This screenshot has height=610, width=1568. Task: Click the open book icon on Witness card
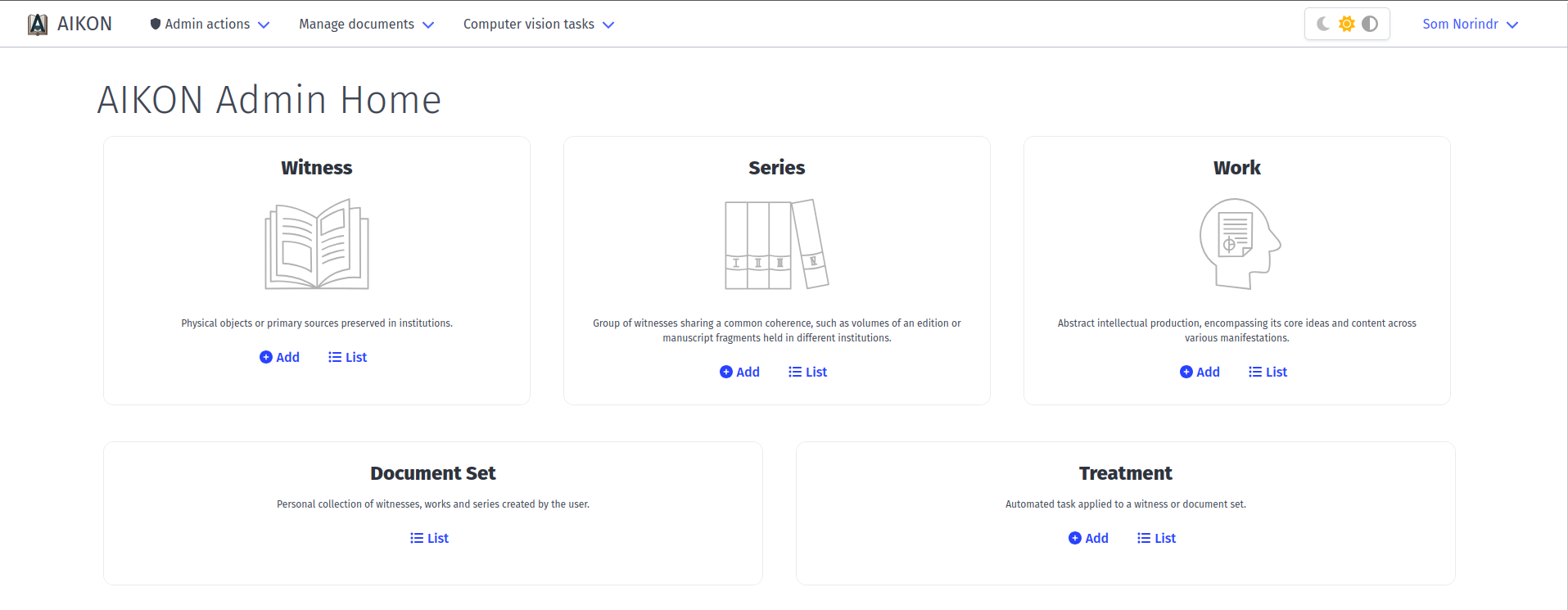pos(316,243)
